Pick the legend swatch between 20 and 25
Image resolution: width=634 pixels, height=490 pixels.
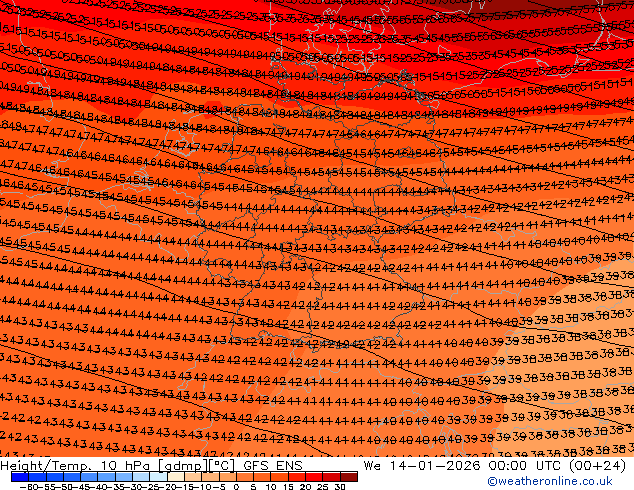pyautogui.click(x=314, y=477)
